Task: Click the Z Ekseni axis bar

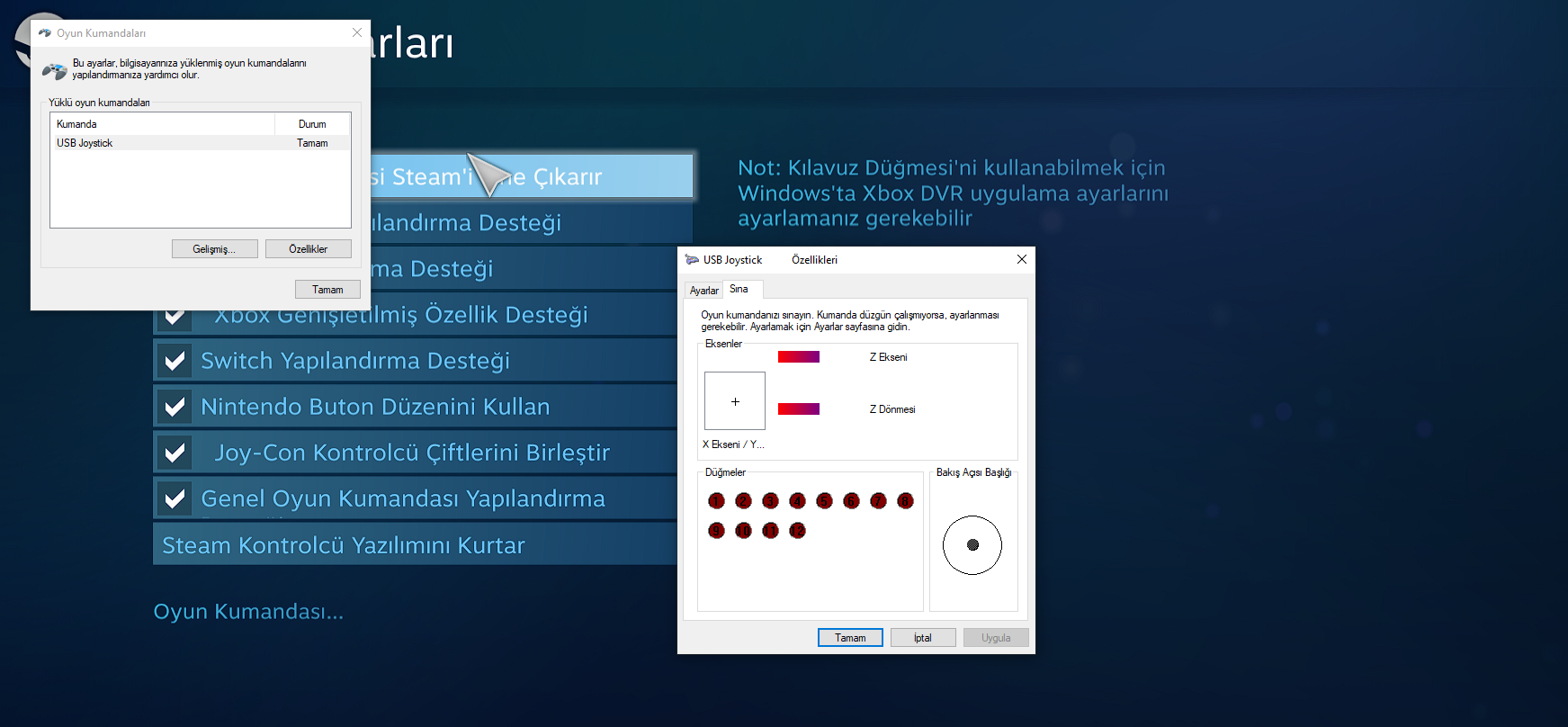Action: tap(799, 357)
